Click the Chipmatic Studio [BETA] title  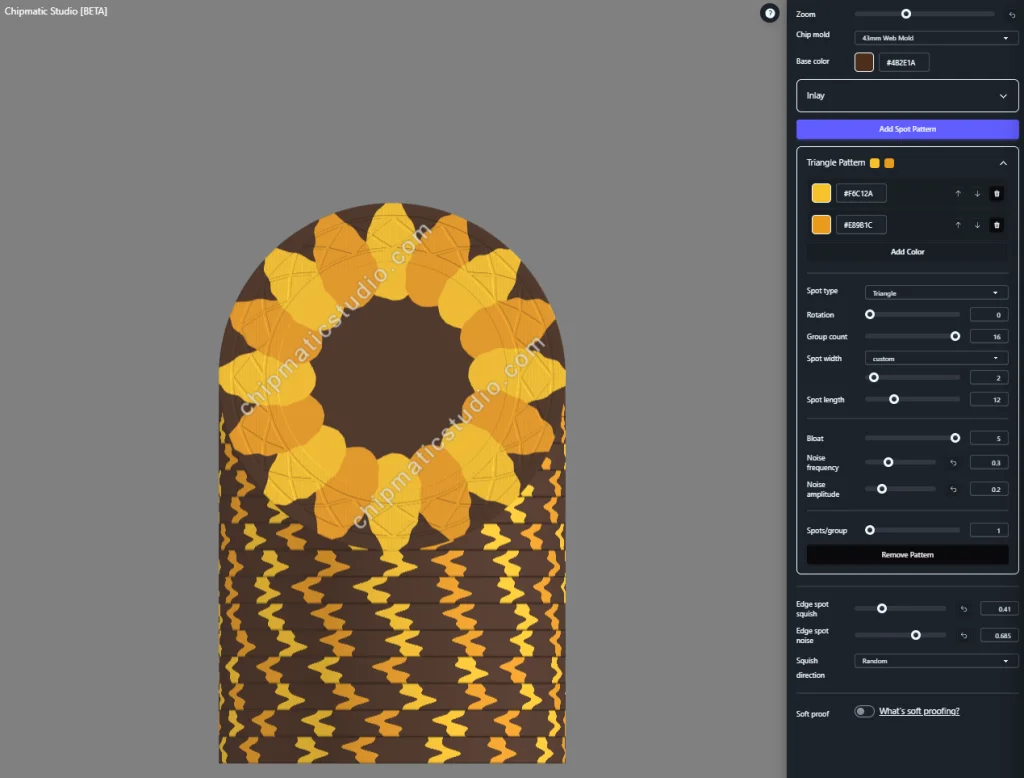[56, 11]
